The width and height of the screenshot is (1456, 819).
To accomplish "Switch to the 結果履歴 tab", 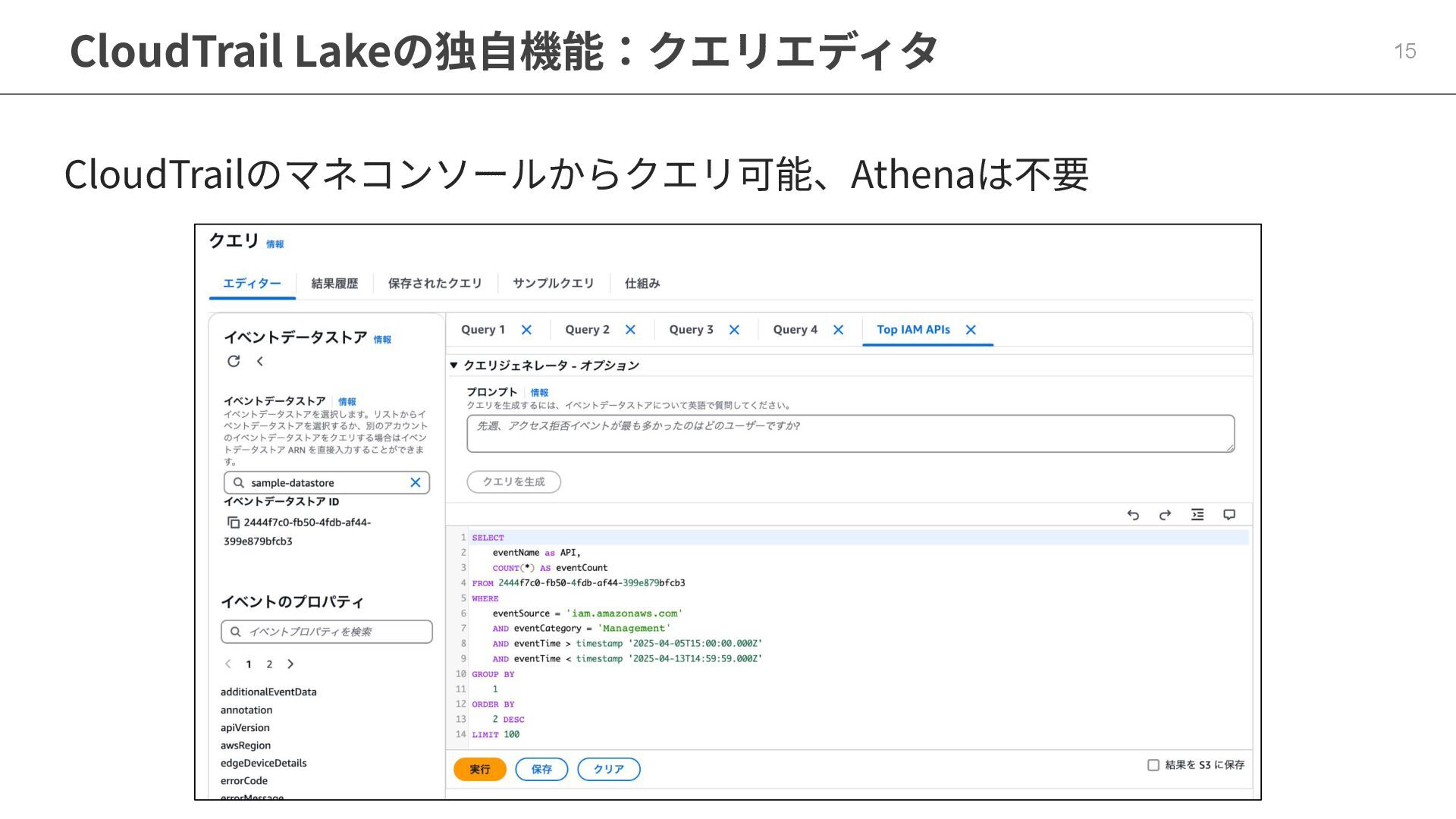I will [x=334, y=284].
